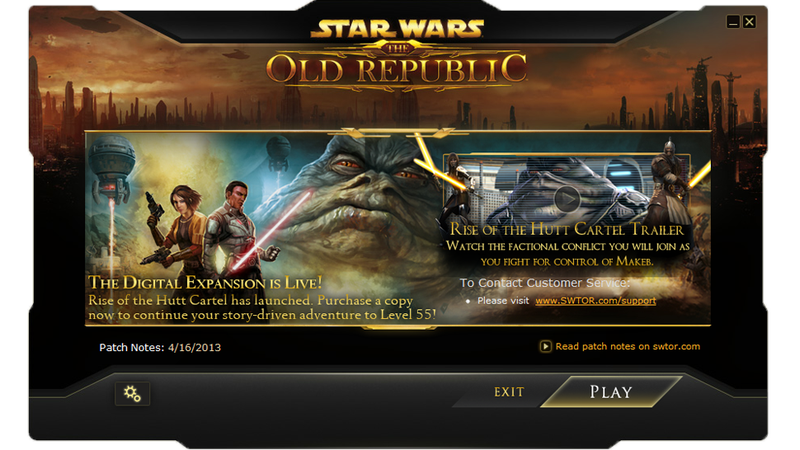Select the To Contact Customer Service heading

(544, 283)
